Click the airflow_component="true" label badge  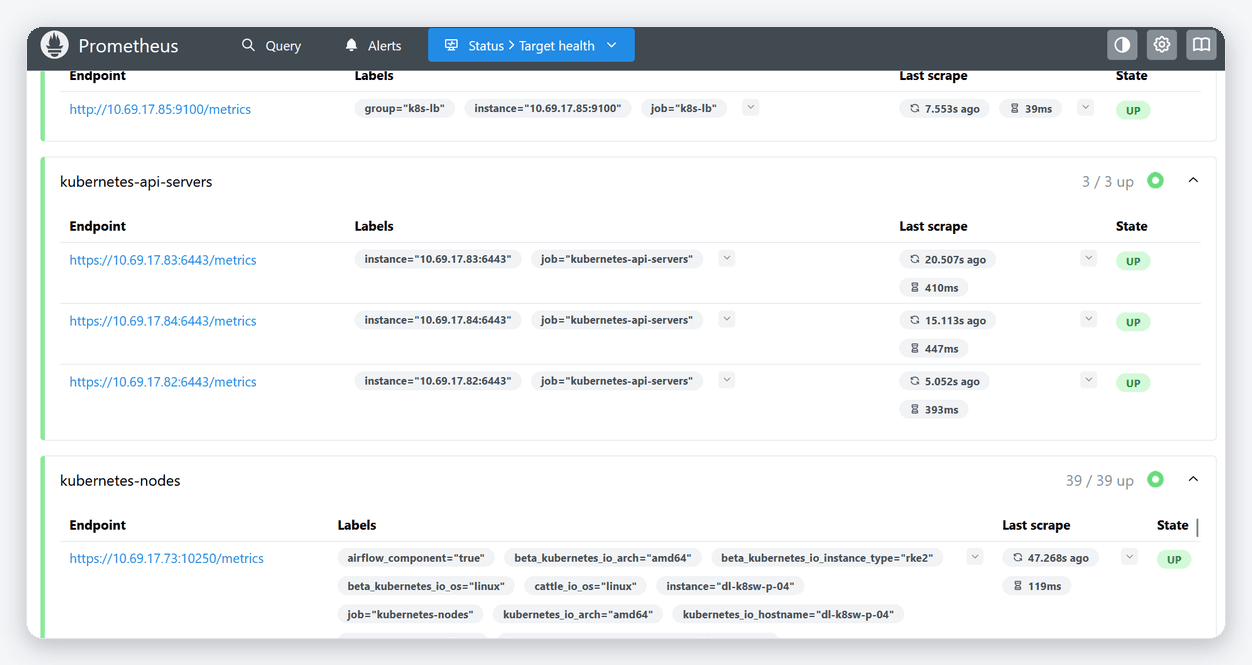pyautogui.click(x=416, y=558)
